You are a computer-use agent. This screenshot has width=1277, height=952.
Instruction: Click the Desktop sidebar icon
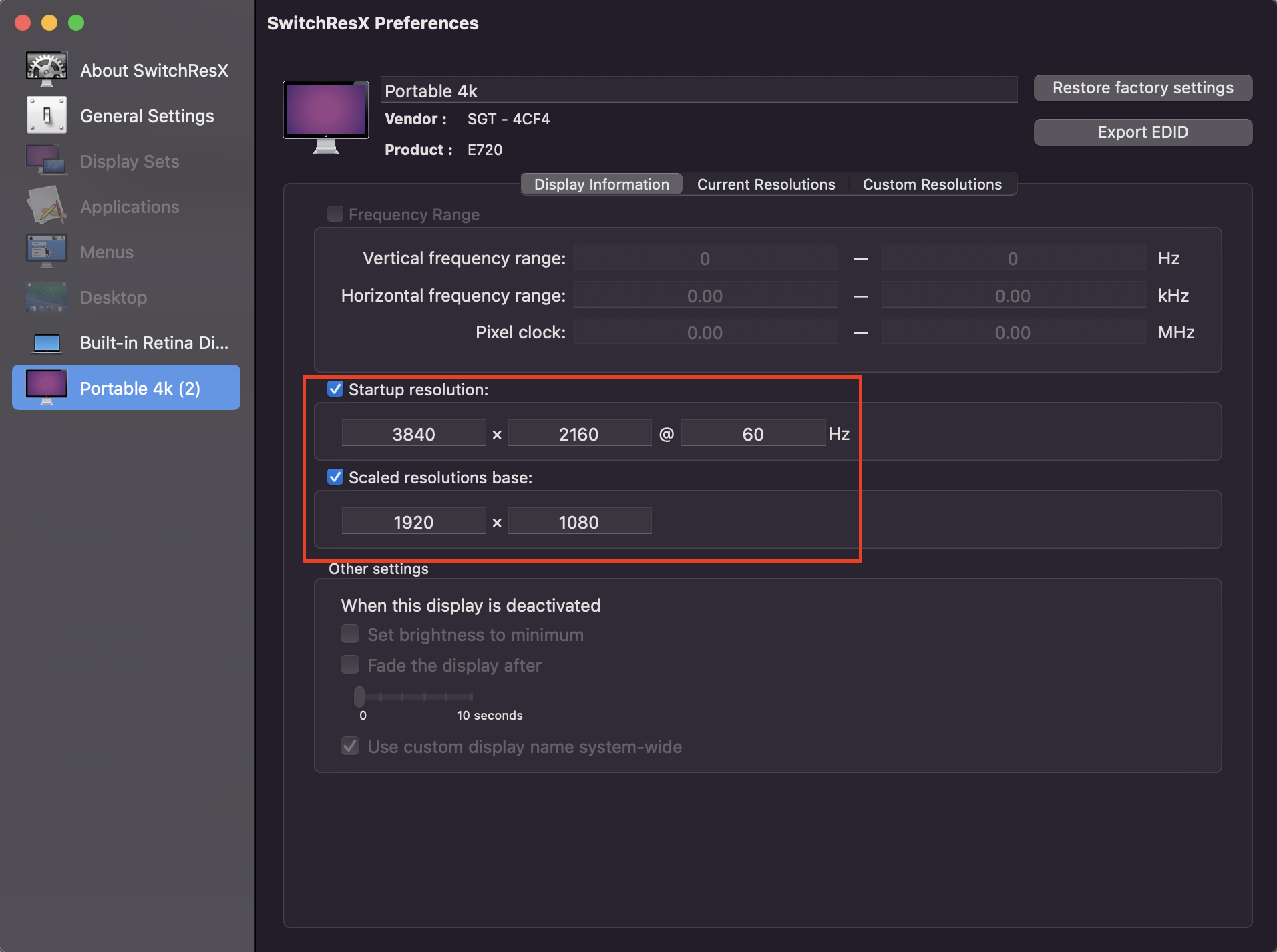(x=46, y=297)
